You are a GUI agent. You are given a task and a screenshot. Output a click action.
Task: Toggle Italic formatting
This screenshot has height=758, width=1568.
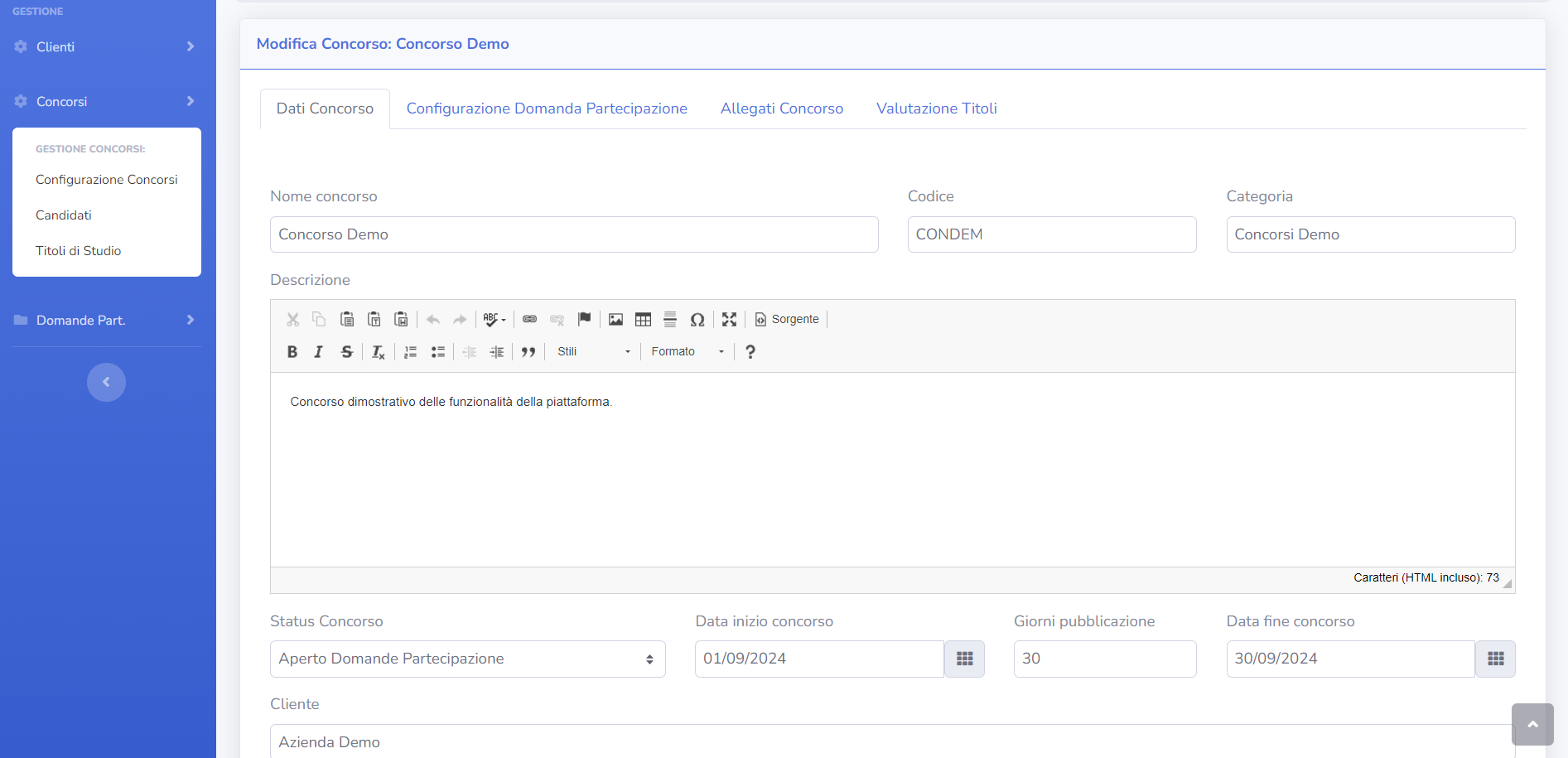point(319,351)
